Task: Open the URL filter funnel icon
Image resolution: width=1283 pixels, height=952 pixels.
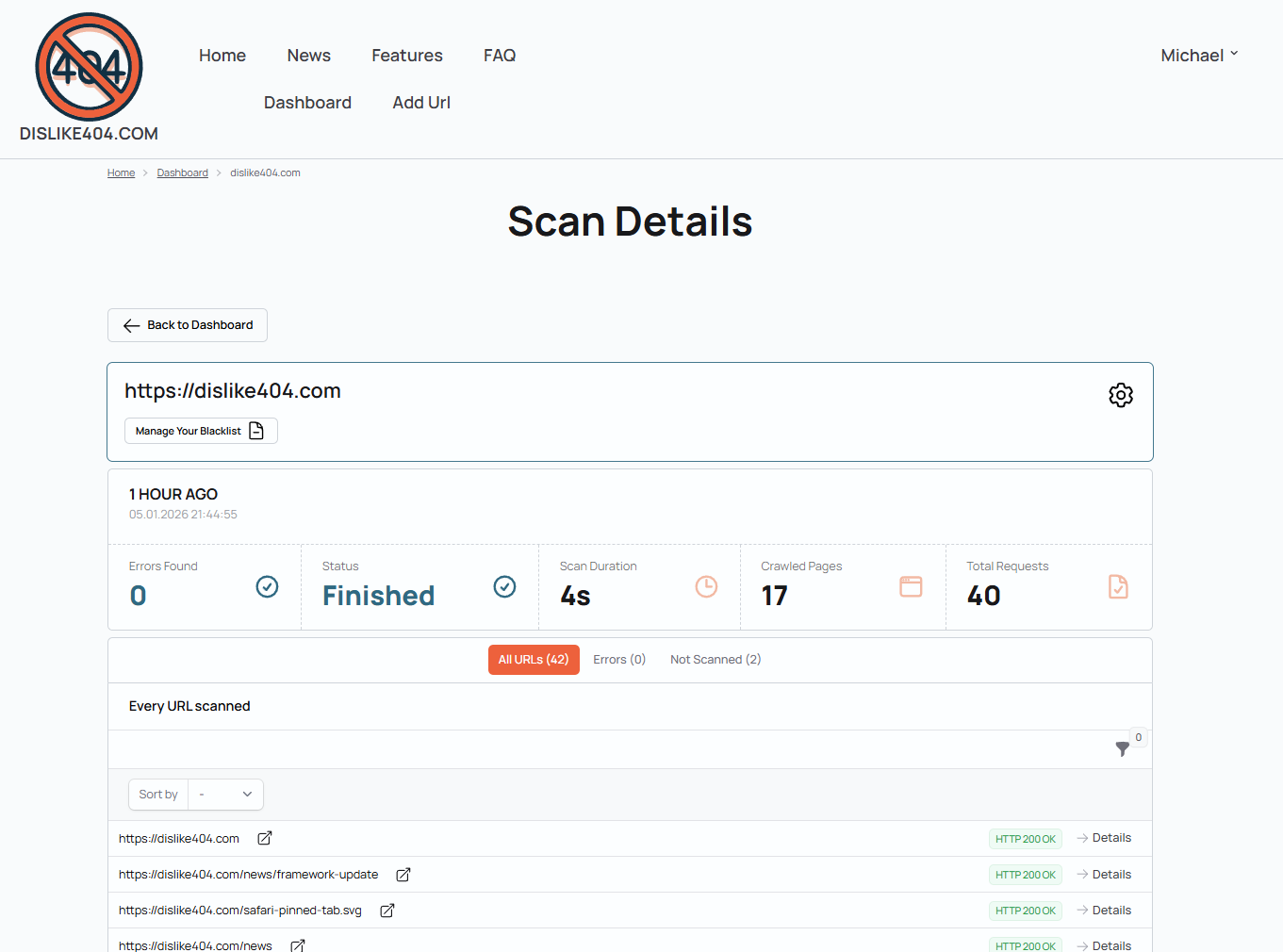Action: tap(1122, 748)
